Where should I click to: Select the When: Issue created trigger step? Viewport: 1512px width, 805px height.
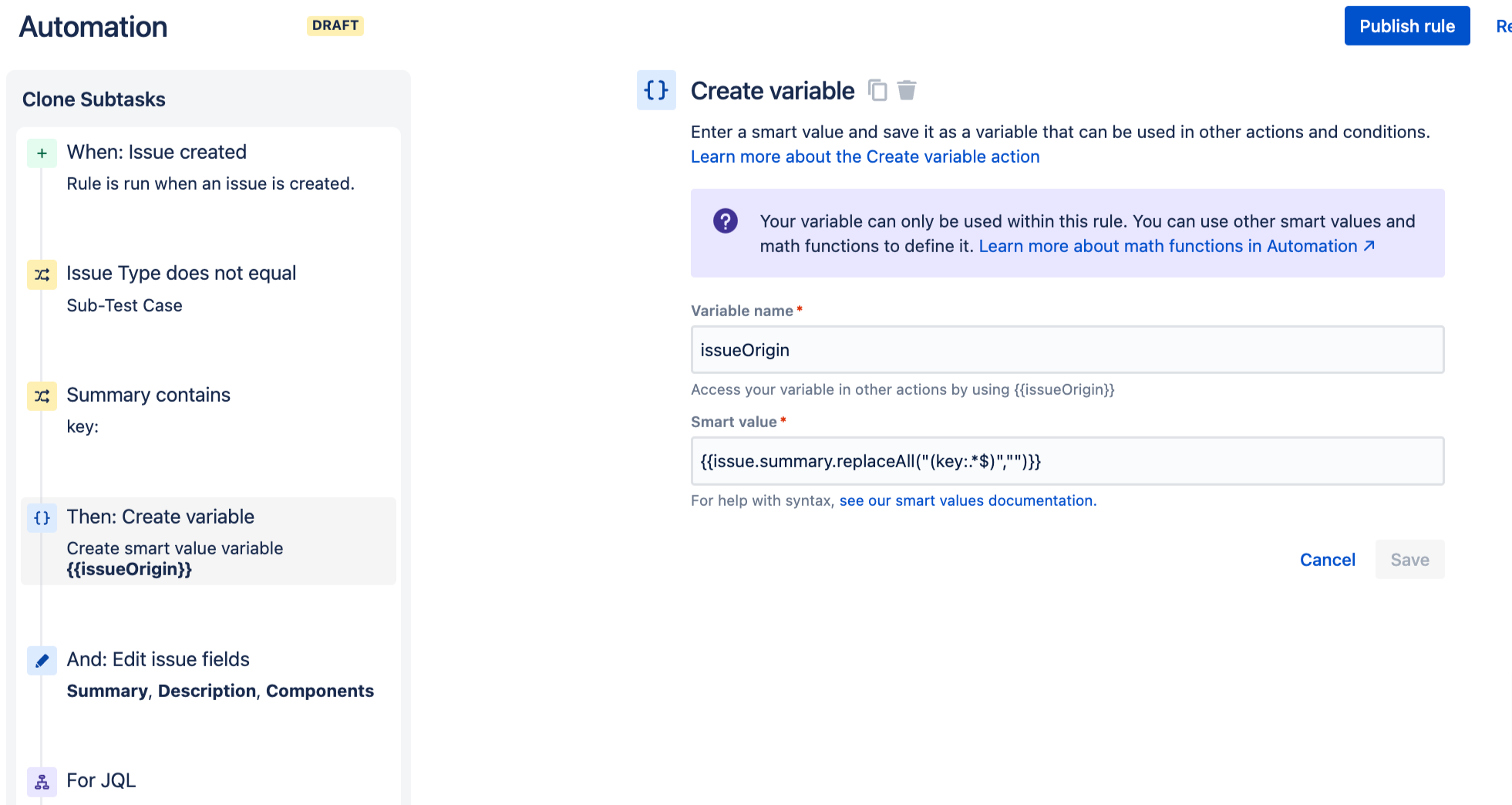click(x=208, y=166)
